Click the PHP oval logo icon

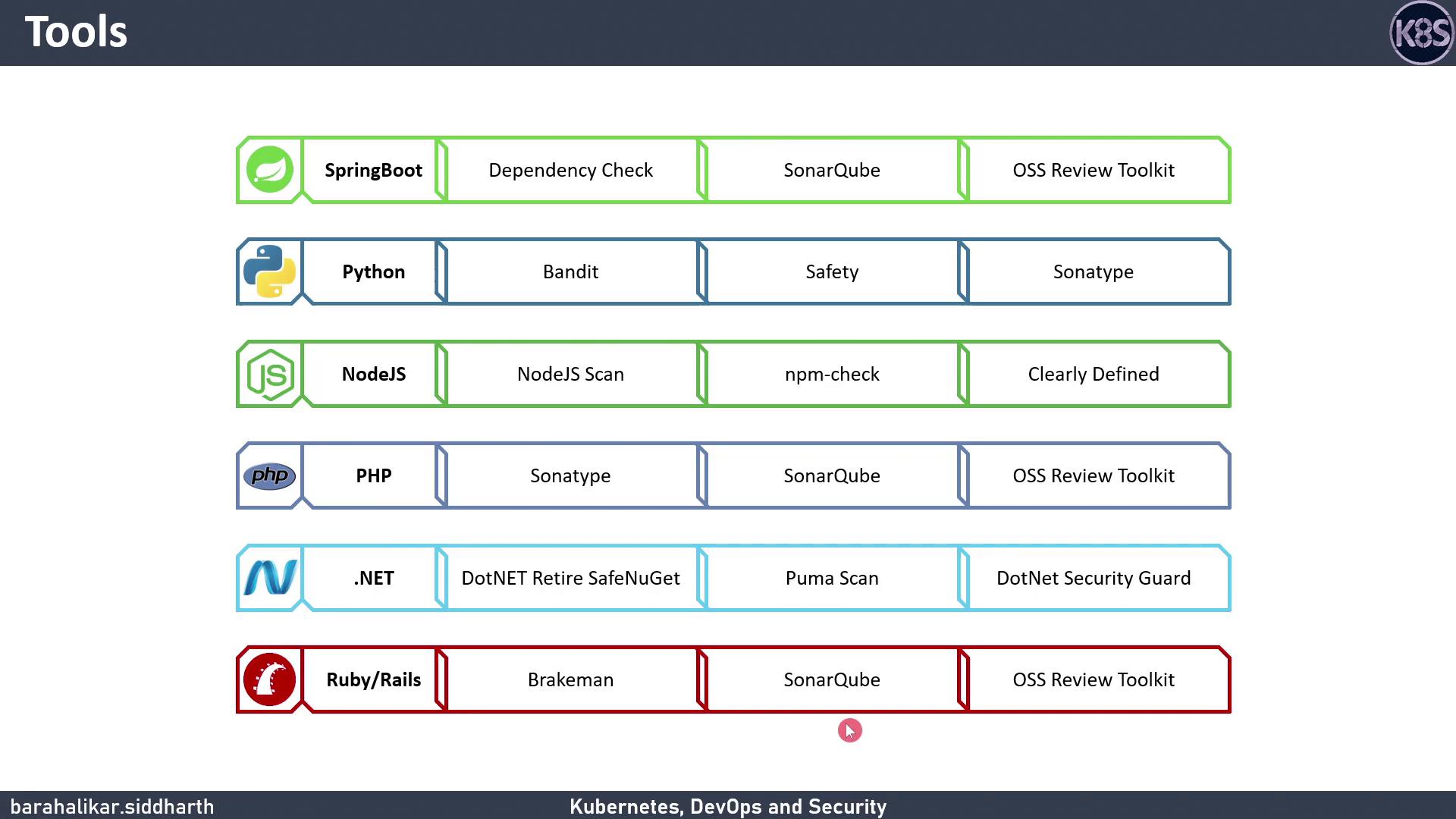pos(270,476)
